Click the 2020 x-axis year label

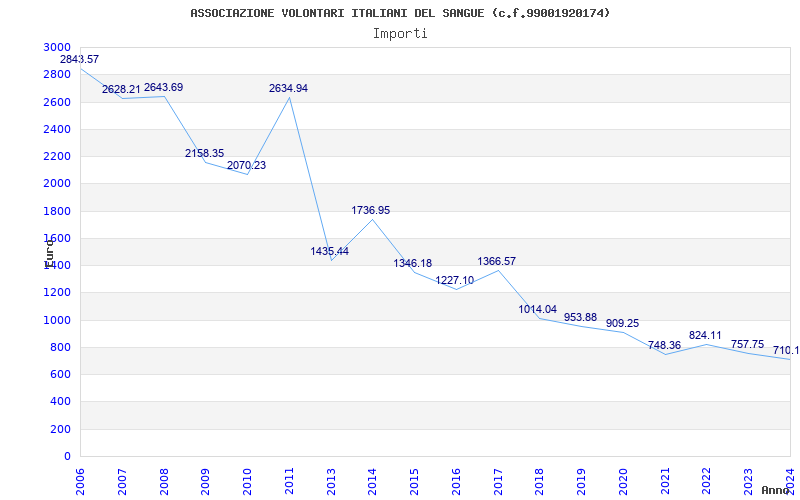623,481
